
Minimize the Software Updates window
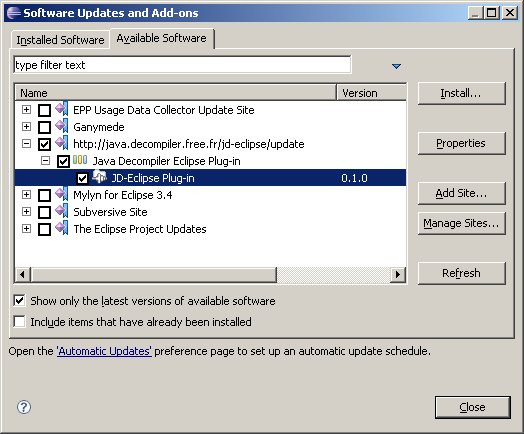(x=476, y=13)
